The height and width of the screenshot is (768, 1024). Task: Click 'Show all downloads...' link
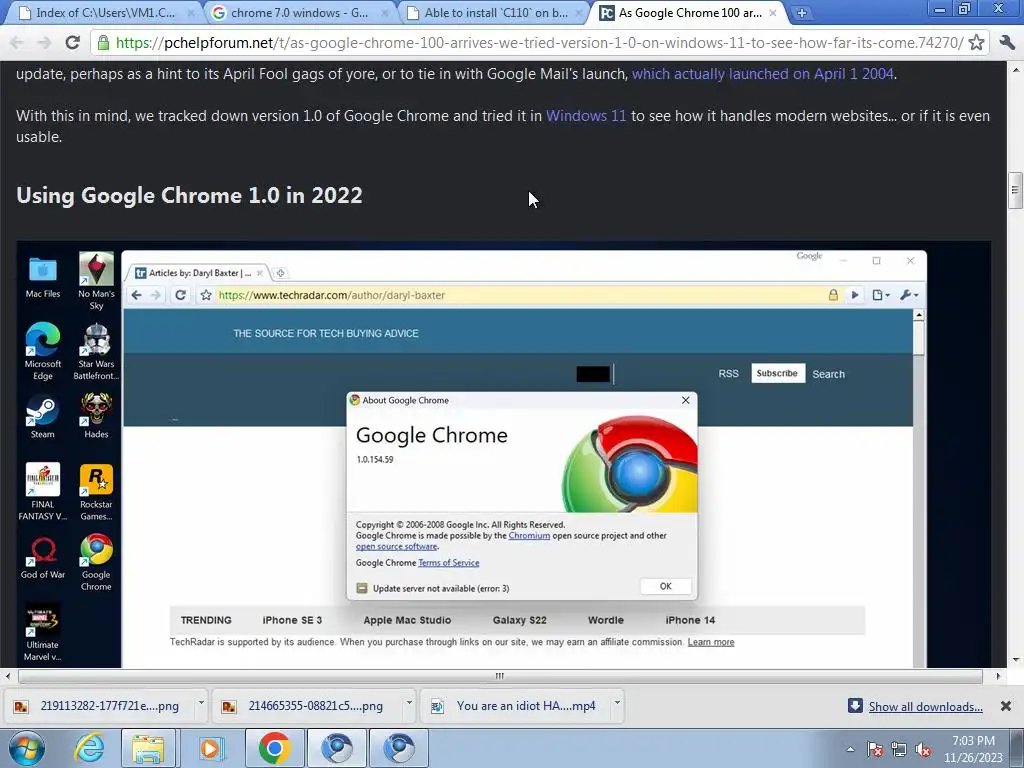coord(925,707)
